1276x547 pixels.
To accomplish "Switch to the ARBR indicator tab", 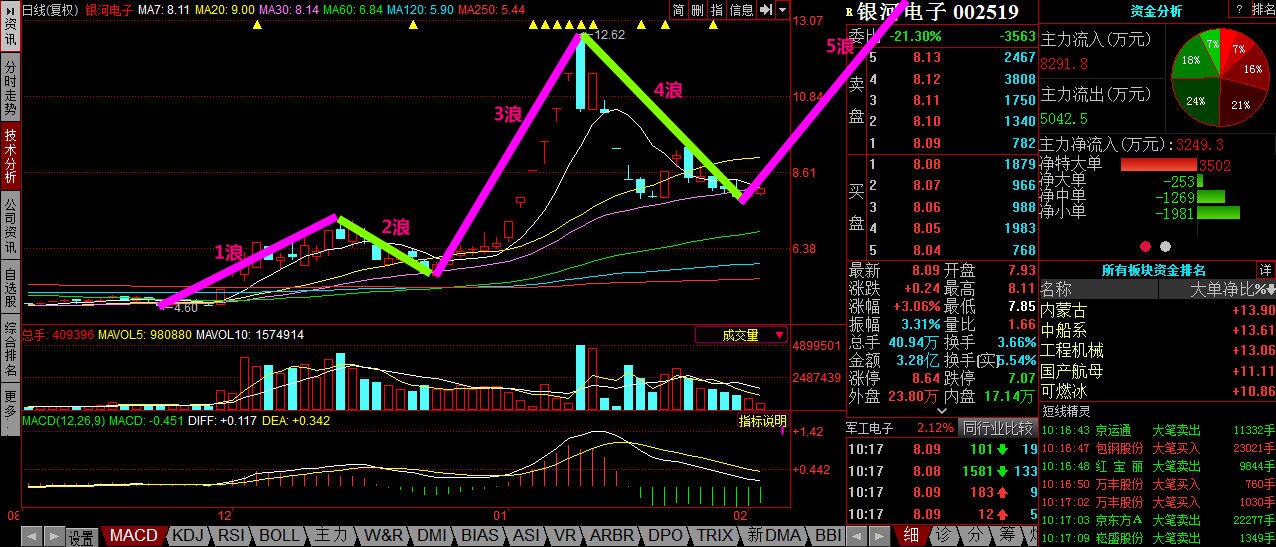I will coord(612,536).
